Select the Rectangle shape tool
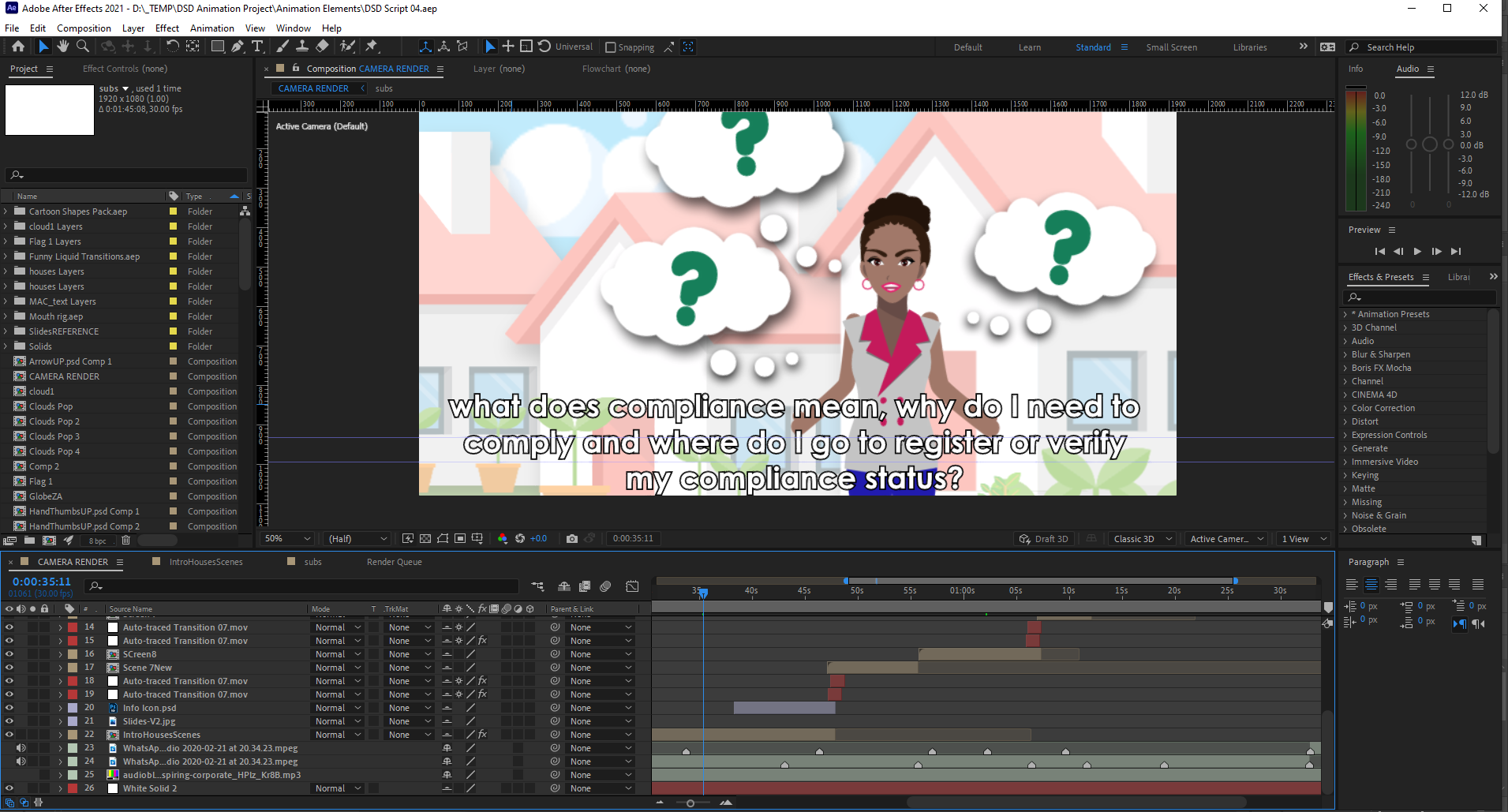This screenshot has height=812, width=1508. (x=217, y=47)
